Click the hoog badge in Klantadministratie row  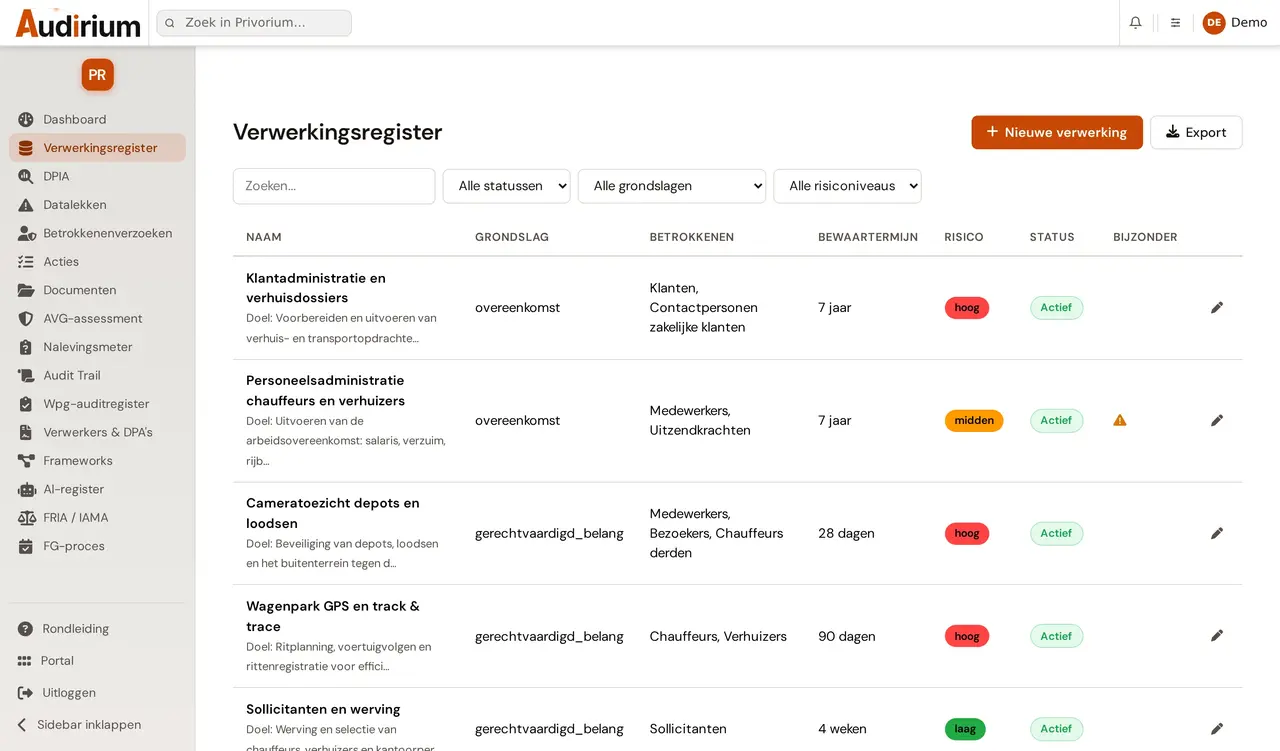pyautogui.click(x=967, y=308)
